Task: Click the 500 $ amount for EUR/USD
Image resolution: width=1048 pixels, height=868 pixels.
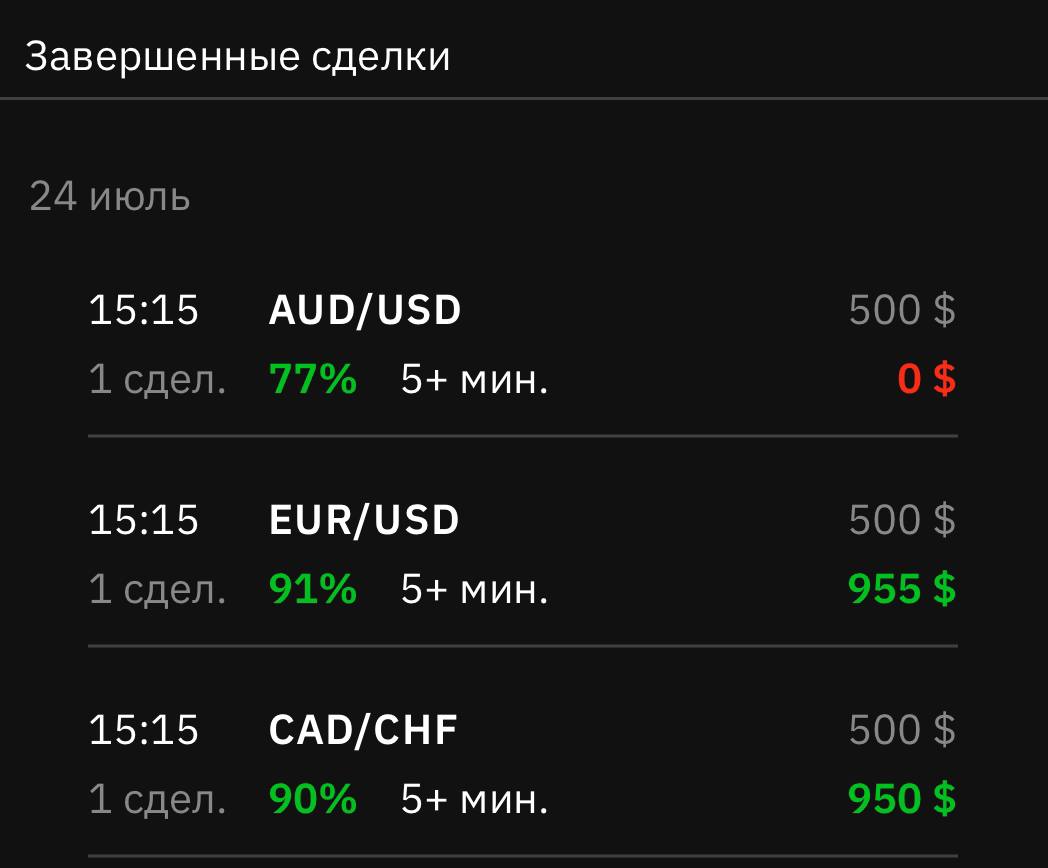Action: (901, 520)
